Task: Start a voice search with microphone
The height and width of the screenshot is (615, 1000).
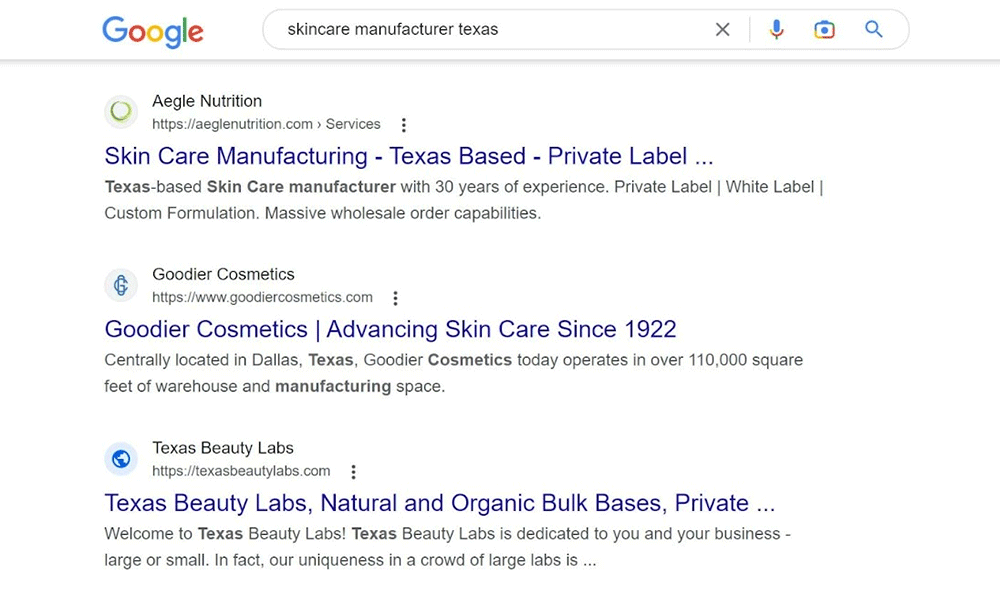Action: 776,30
